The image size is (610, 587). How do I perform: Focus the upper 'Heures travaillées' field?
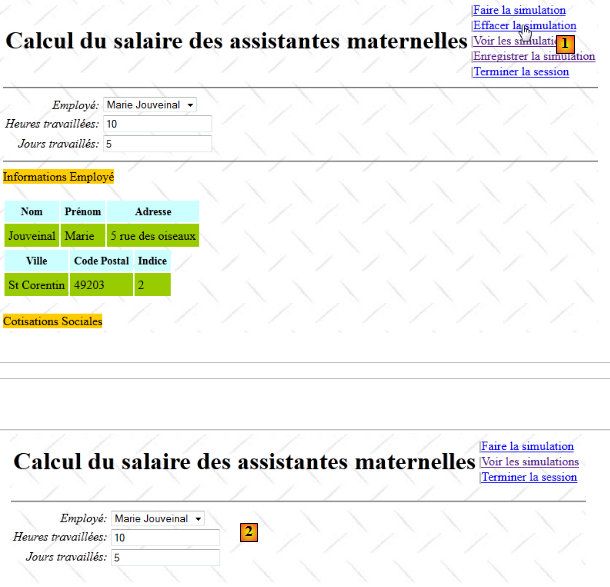point(157,124)
